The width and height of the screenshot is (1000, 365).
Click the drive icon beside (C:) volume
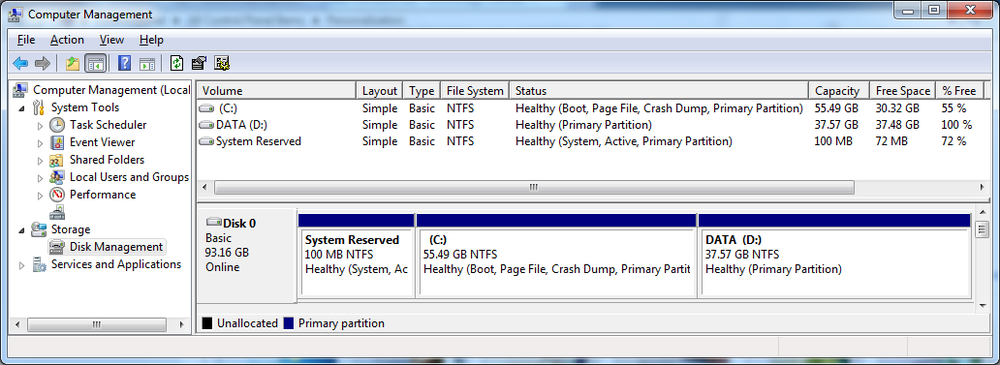(x=207, y=108)
